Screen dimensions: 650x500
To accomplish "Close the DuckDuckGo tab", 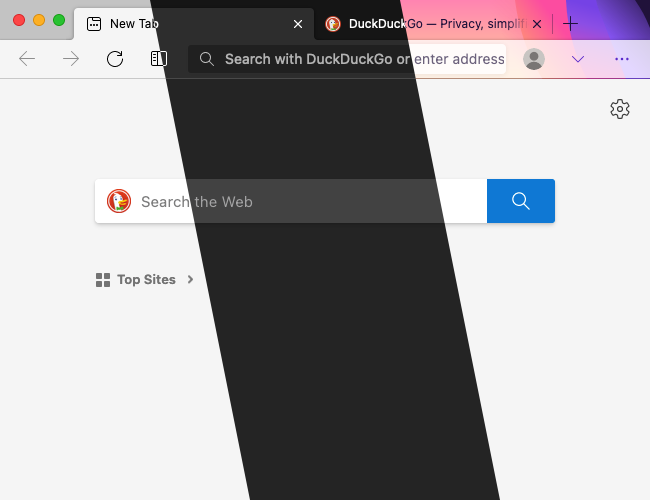I will pyautogui.click(x=537, y=24).
